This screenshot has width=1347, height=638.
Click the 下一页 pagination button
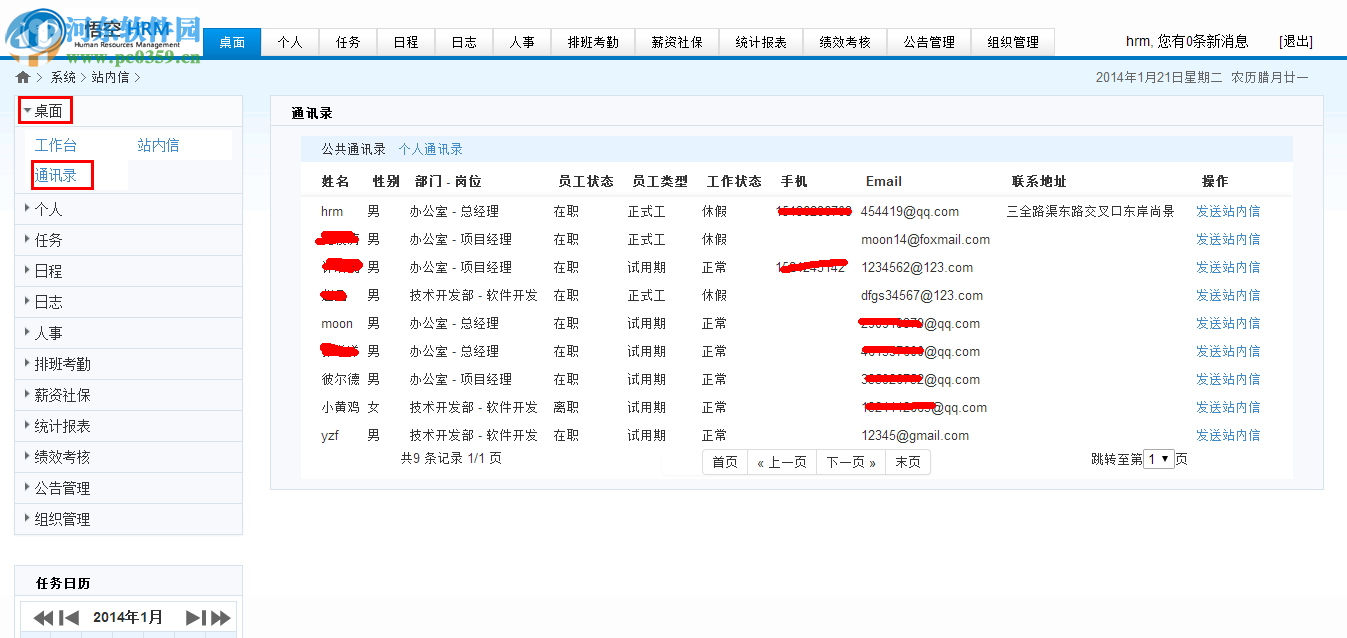[850, 461]
